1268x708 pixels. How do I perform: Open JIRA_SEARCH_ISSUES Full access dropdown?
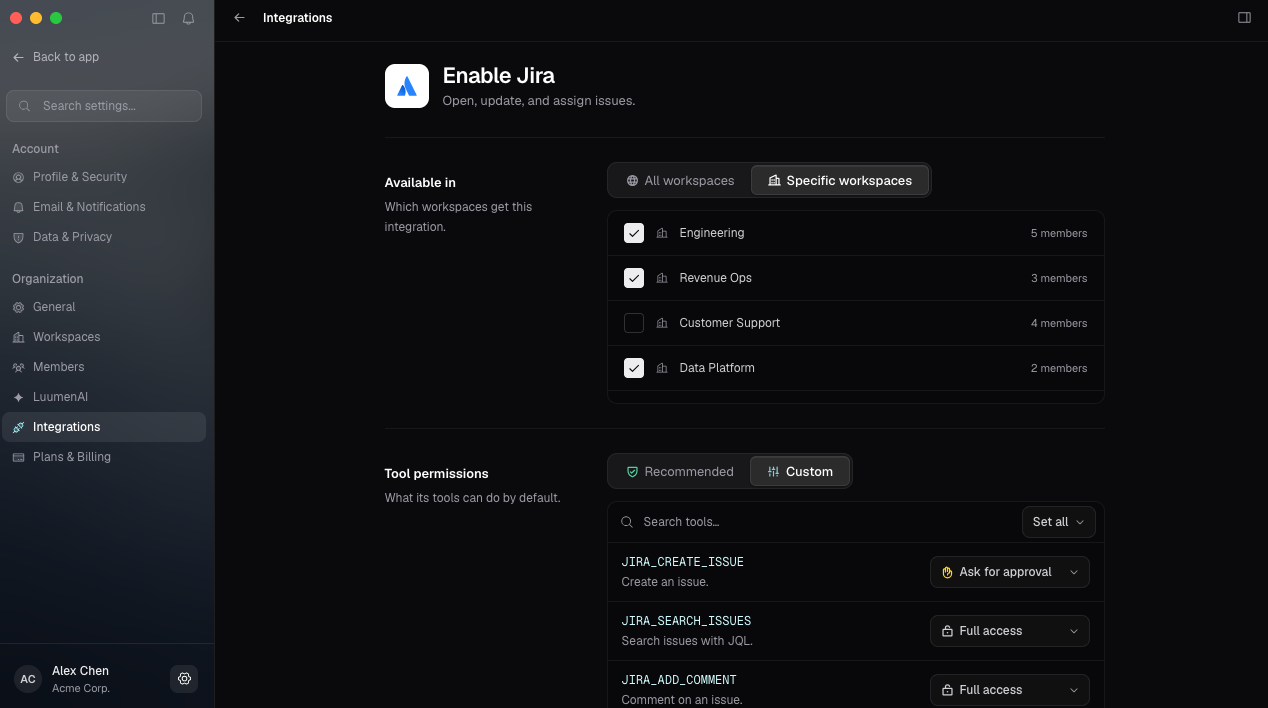[x=1010, y=631]
